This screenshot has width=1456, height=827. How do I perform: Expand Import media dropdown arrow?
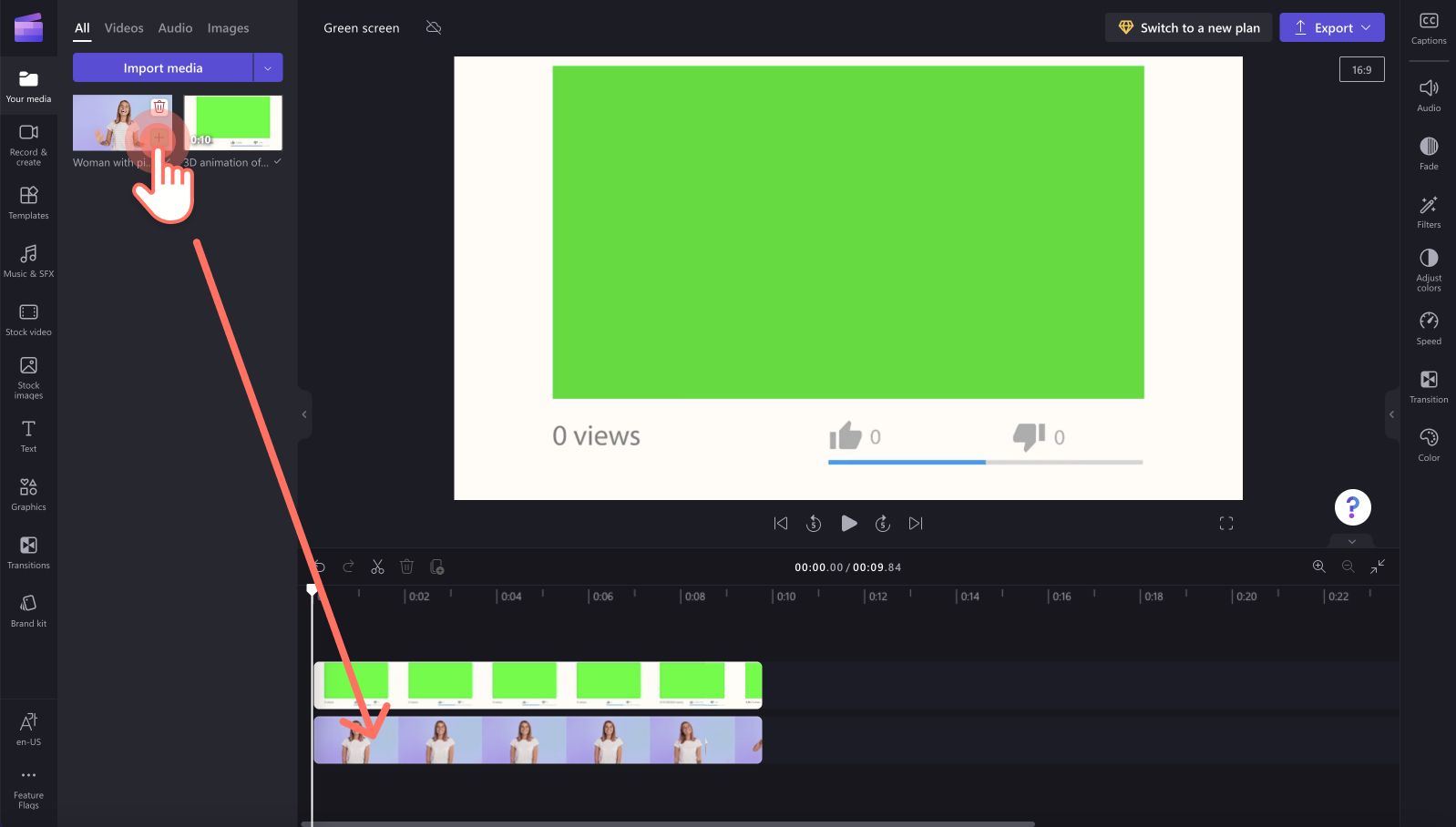[x=268, y=67]
